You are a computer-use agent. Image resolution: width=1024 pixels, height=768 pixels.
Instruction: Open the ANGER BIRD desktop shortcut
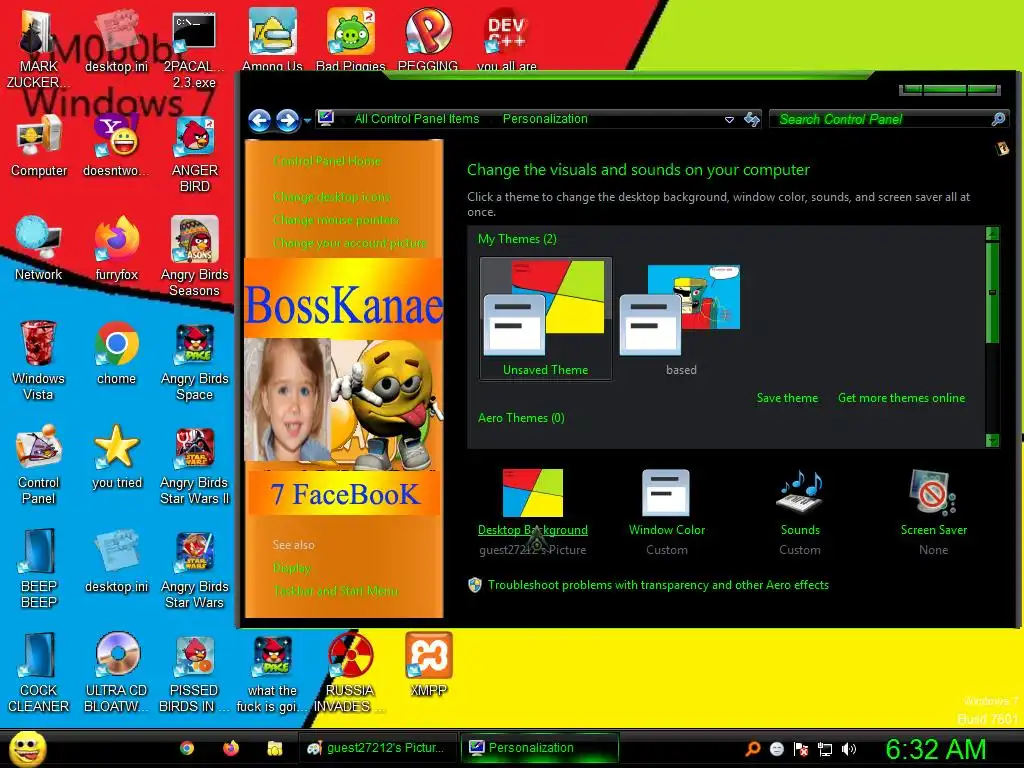[195, 154]
